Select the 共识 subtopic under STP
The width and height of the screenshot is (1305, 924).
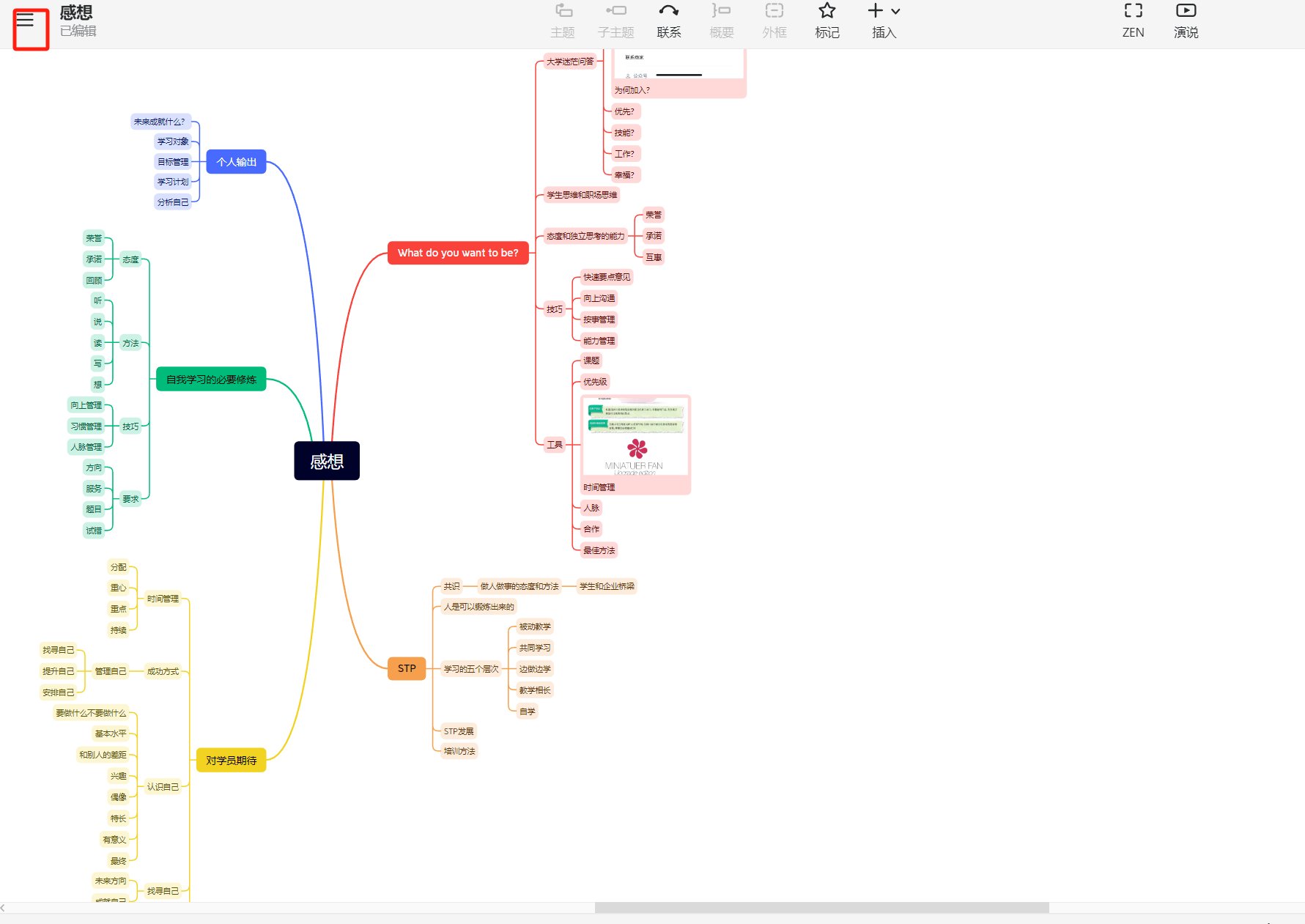tap(451, 586)
